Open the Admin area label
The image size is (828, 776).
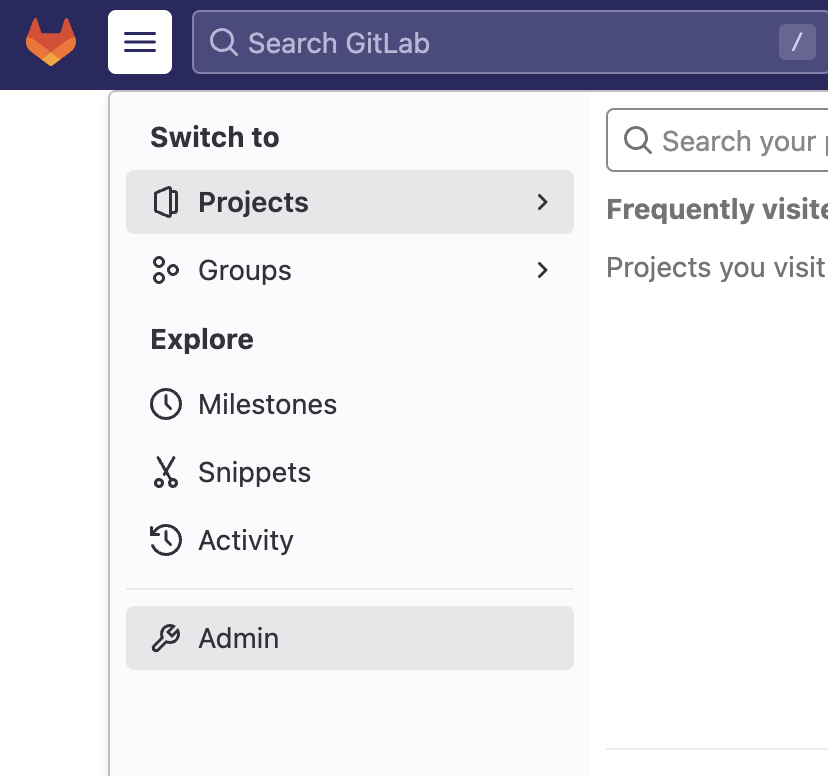pyautogui.click(x=239, y=638)
